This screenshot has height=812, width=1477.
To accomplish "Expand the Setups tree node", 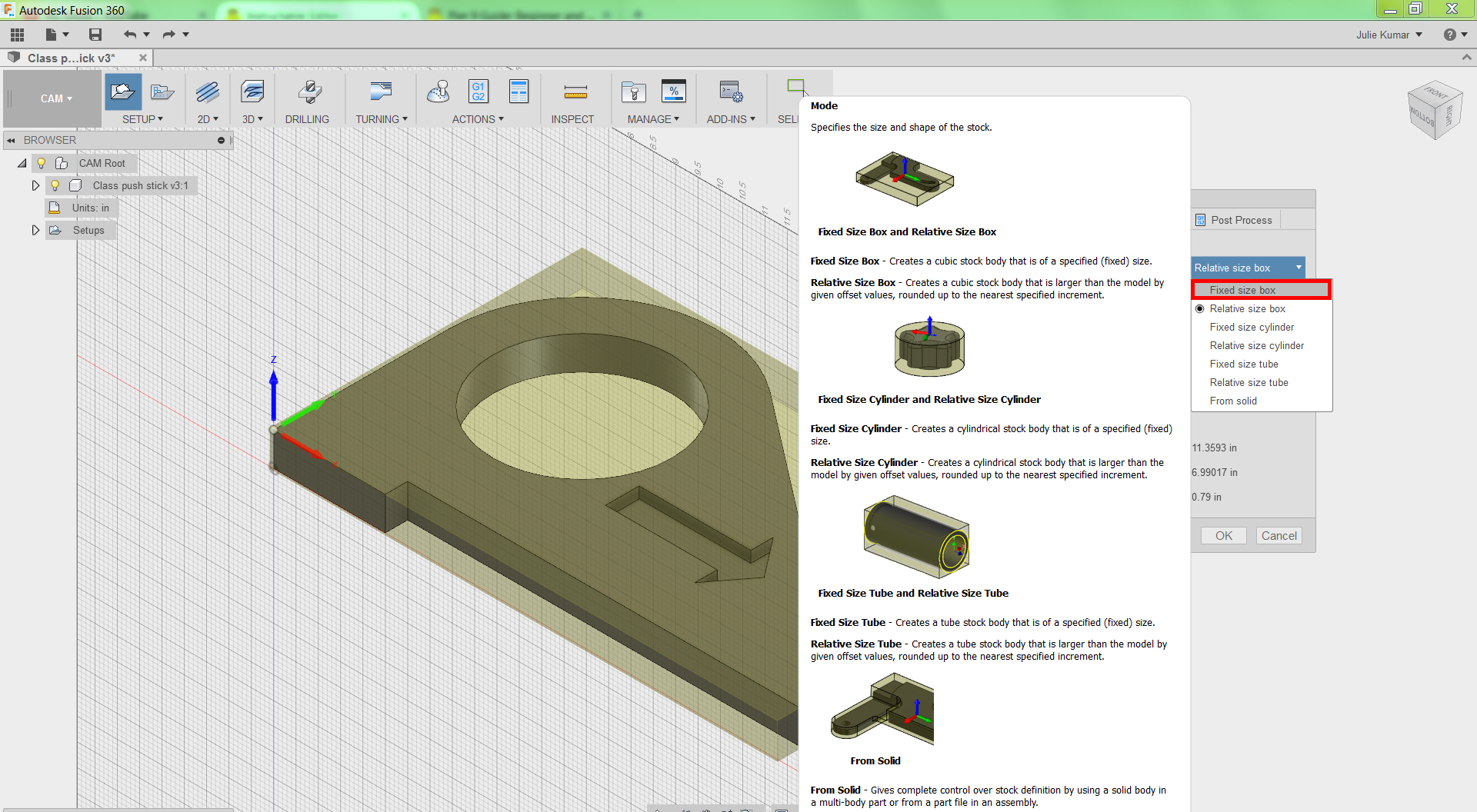I will [x=35, y=230].
